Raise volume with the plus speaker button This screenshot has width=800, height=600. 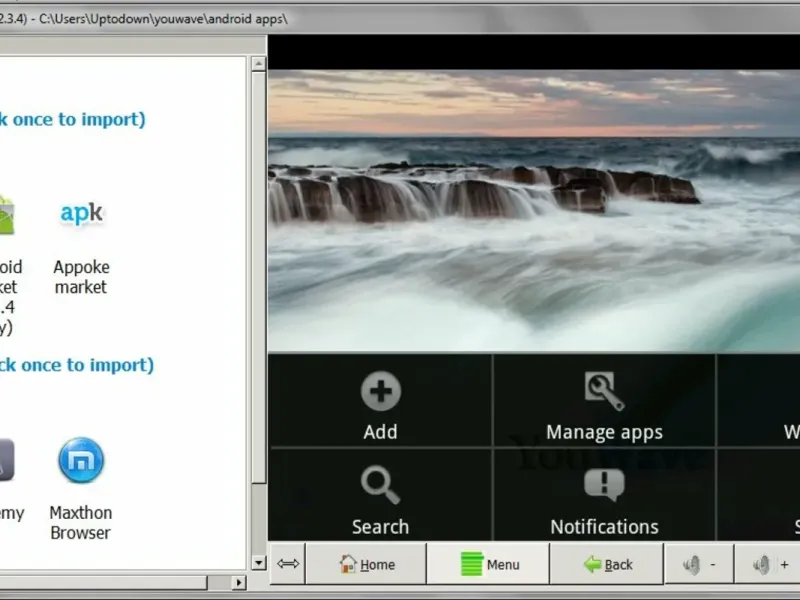pyautogui.click(x=768, y=564)
